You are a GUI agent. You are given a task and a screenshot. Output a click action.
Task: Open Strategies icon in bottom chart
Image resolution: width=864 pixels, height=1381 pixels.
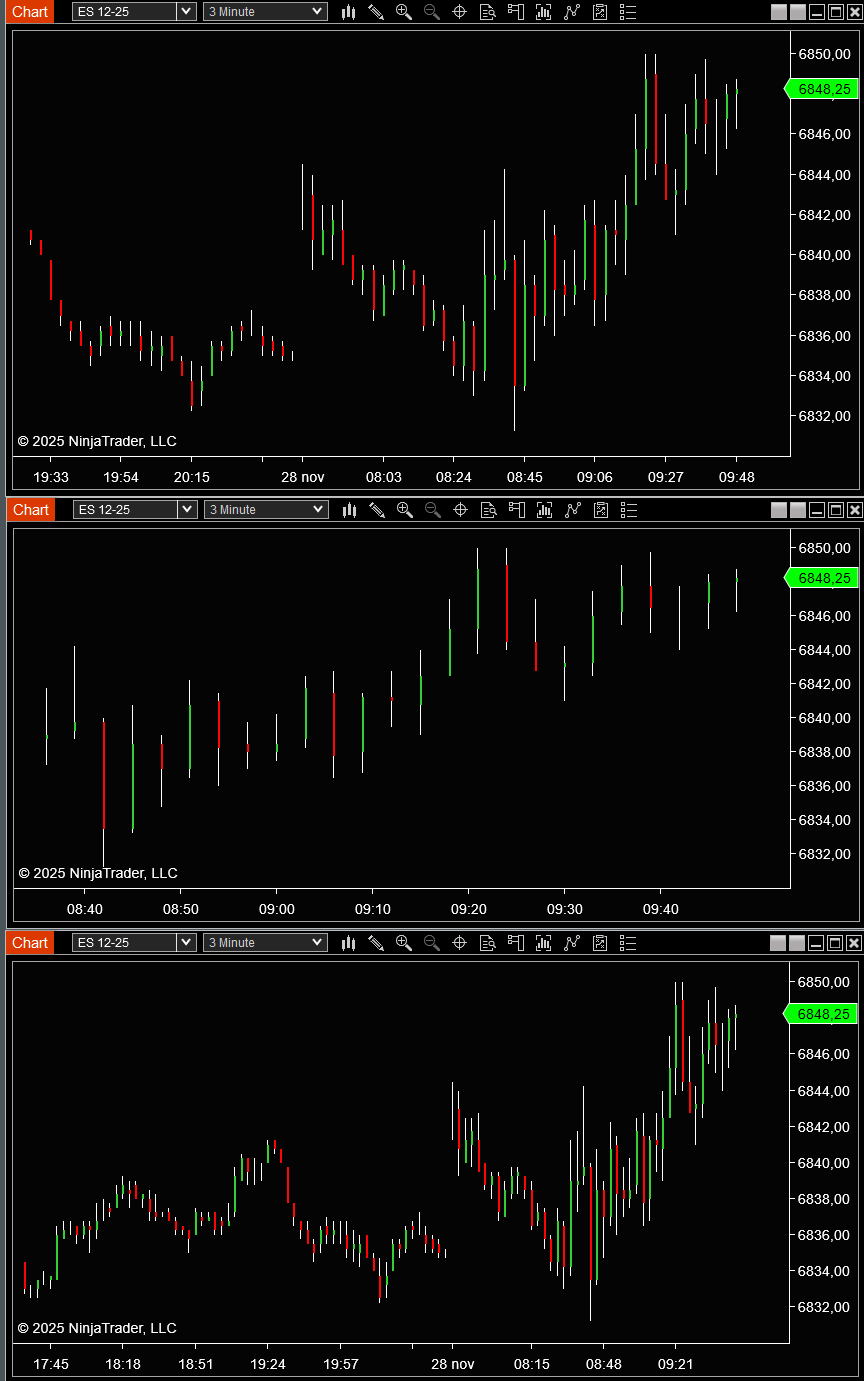(600, 943)
